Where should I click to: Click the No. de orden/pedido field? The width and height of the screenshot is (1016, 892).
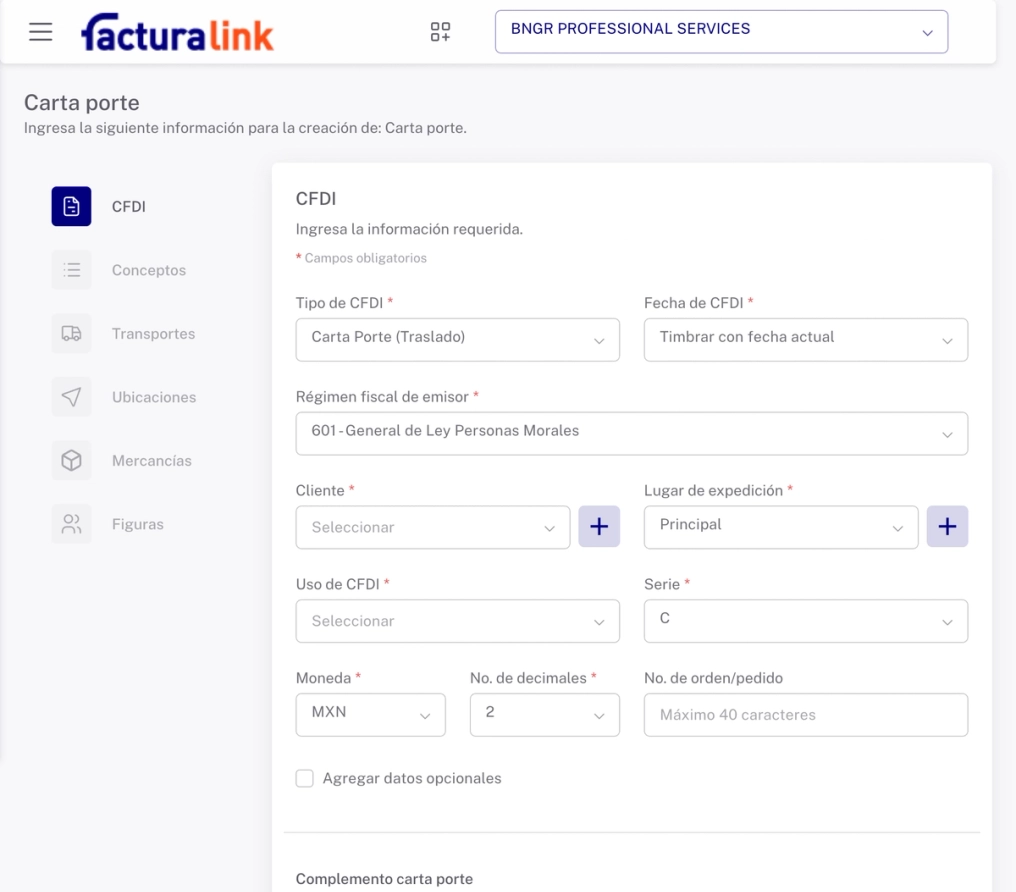[x=805, y=715]
